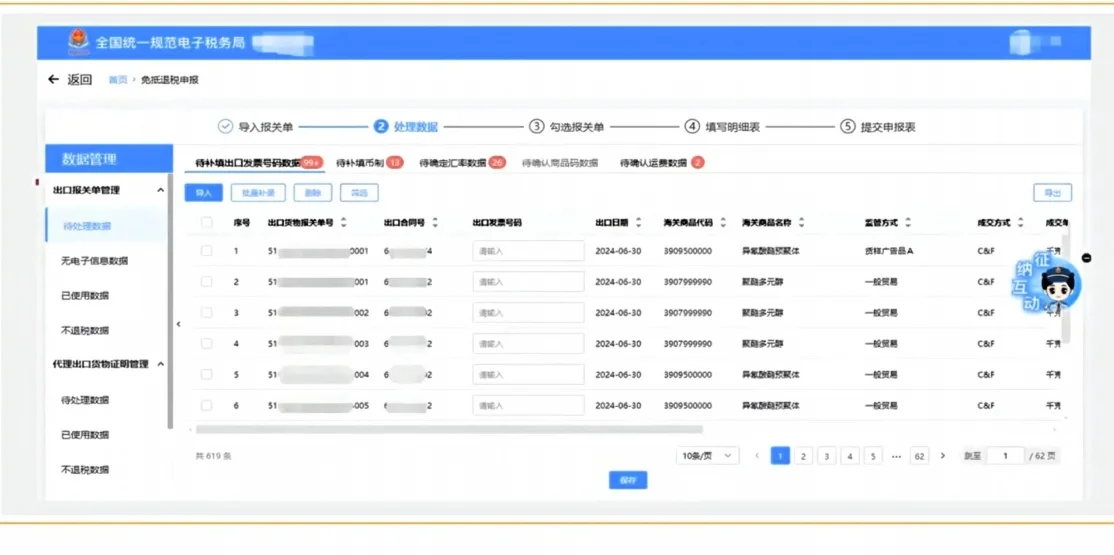The image size is (1114, 555).
Task: Click step 4 填写明细表 circle
Action: tap(692, 126)
